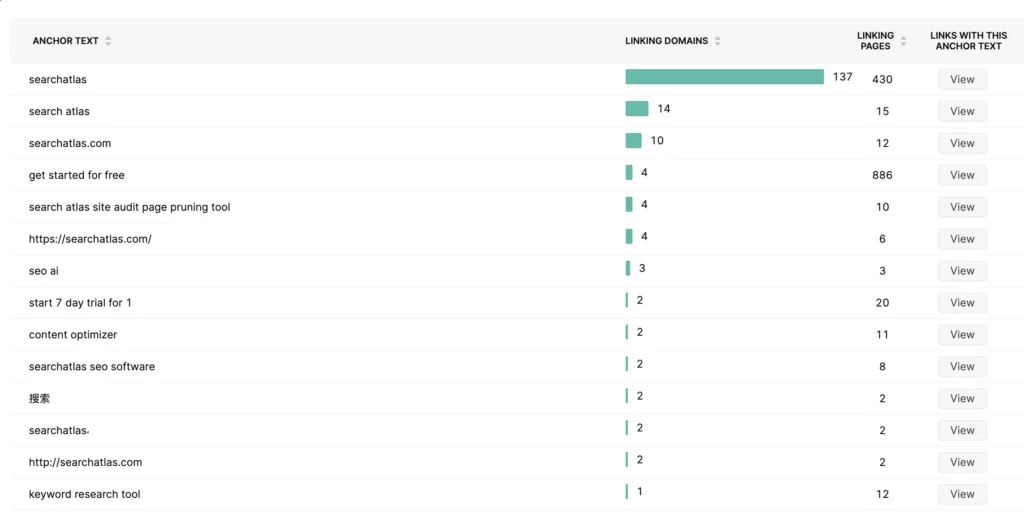This screenshot has height=515, width=1024.
Task: Click the 137 linking domains bar
Action: tap(724, 77)
